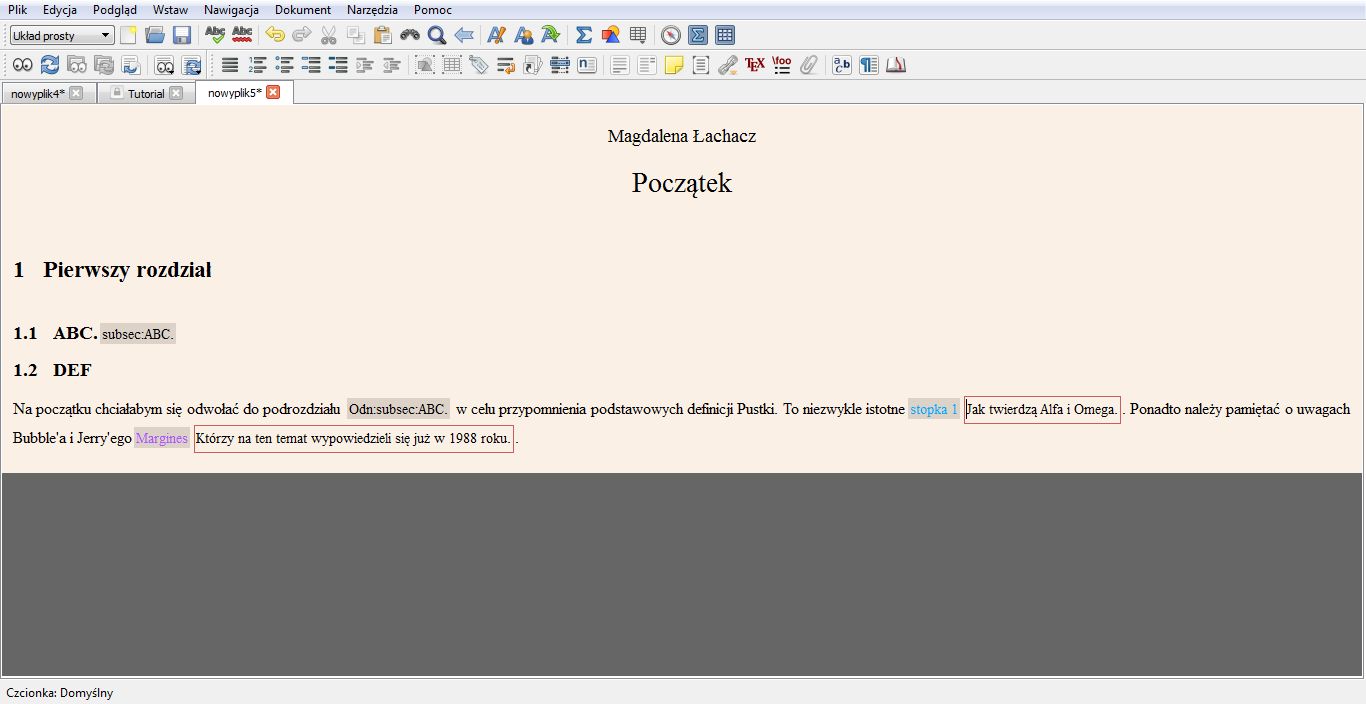Open the Narzędzia menu
The width and height of the screenshot is (1366, 704).
[x=372, y=10]
